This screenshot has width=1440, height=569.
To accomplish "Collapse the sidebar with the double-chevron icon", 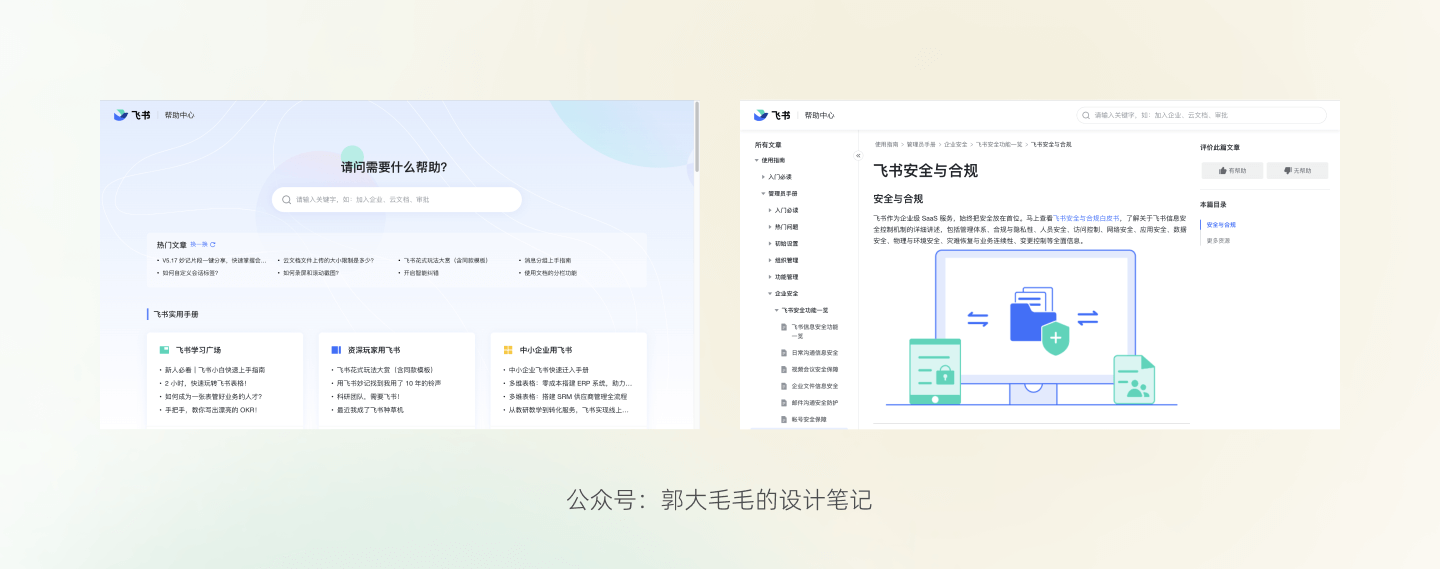I will click(858, 156).
